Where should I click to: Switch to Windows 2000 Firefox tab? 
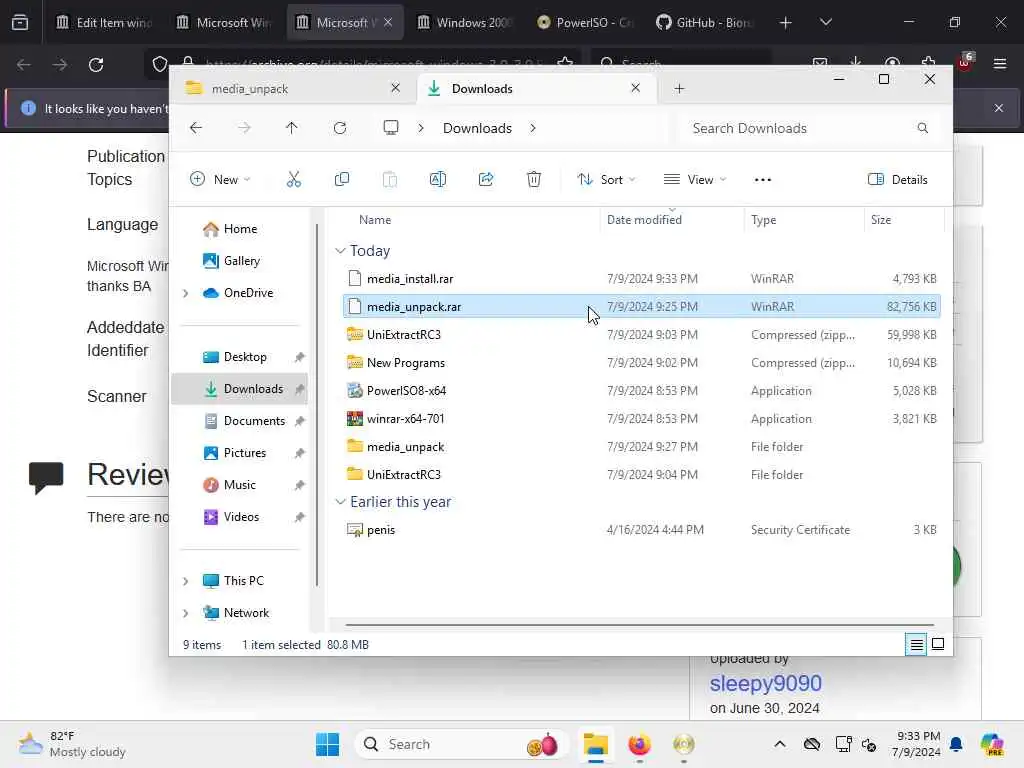tap(466, 22)
